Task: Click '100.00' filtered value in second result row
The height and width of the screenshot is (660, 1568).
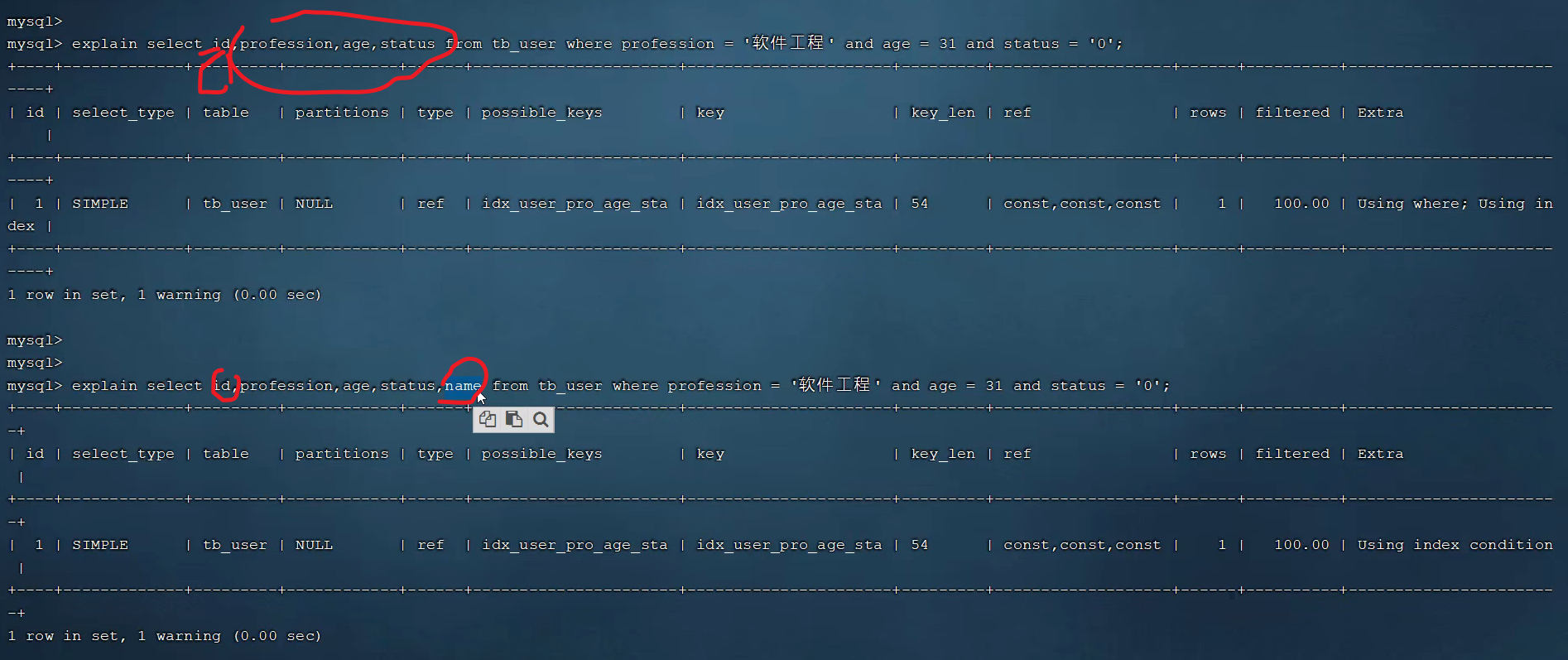Action: (x=1301, y=545)
